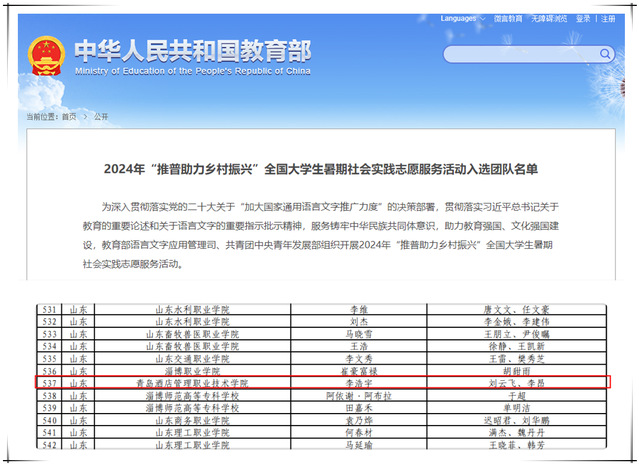This screenshot has width=639, height=465.
Task: Open 公开 in the breadcrumb
Action: (x=100, y=117)
